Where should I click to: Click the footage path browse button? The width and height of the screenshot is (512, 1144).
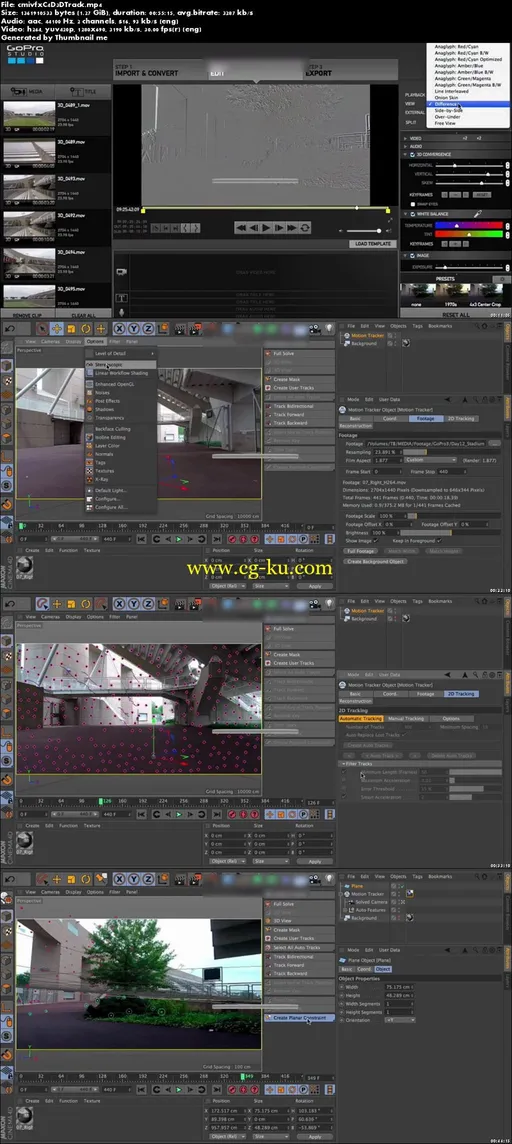tap(495, 443)
